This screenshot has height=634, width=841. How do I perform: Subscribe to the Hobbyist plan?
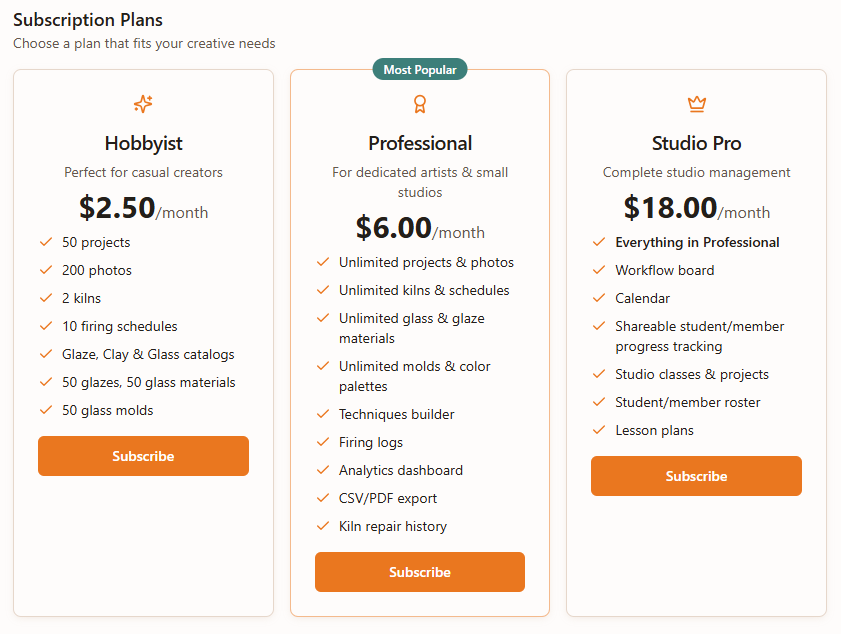point(143,456)
